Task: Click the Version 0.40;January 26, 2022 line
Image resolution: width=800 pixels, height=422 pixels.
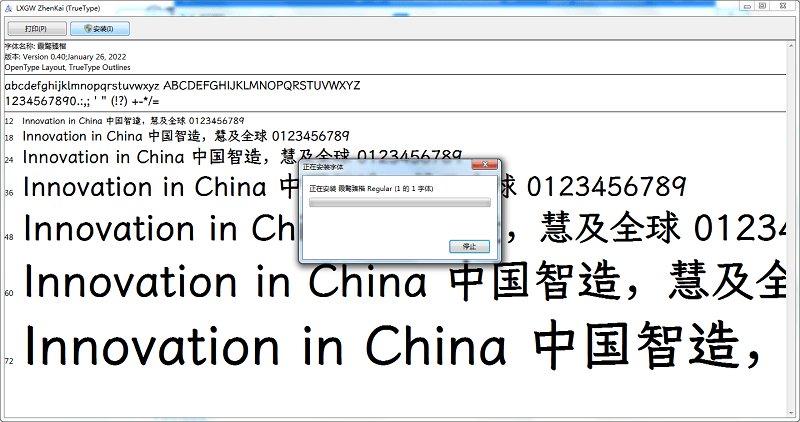Action: point(65,57)
